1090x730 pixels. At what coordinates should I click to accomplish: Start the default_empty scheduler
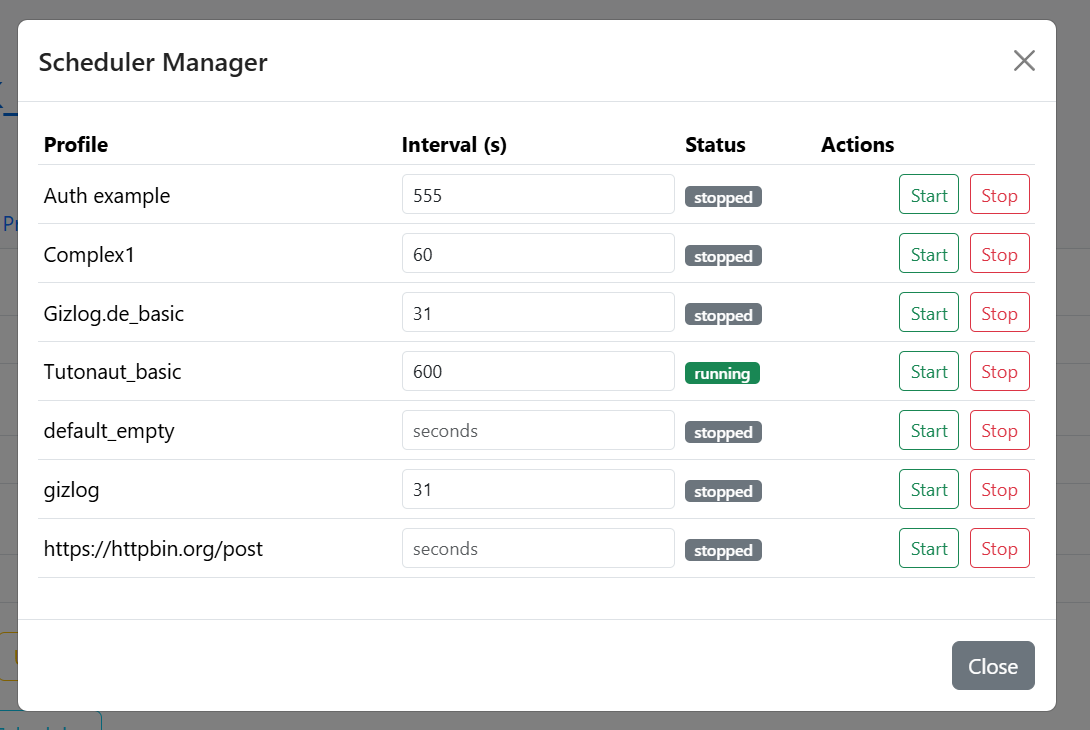click(x=928, y=431)
